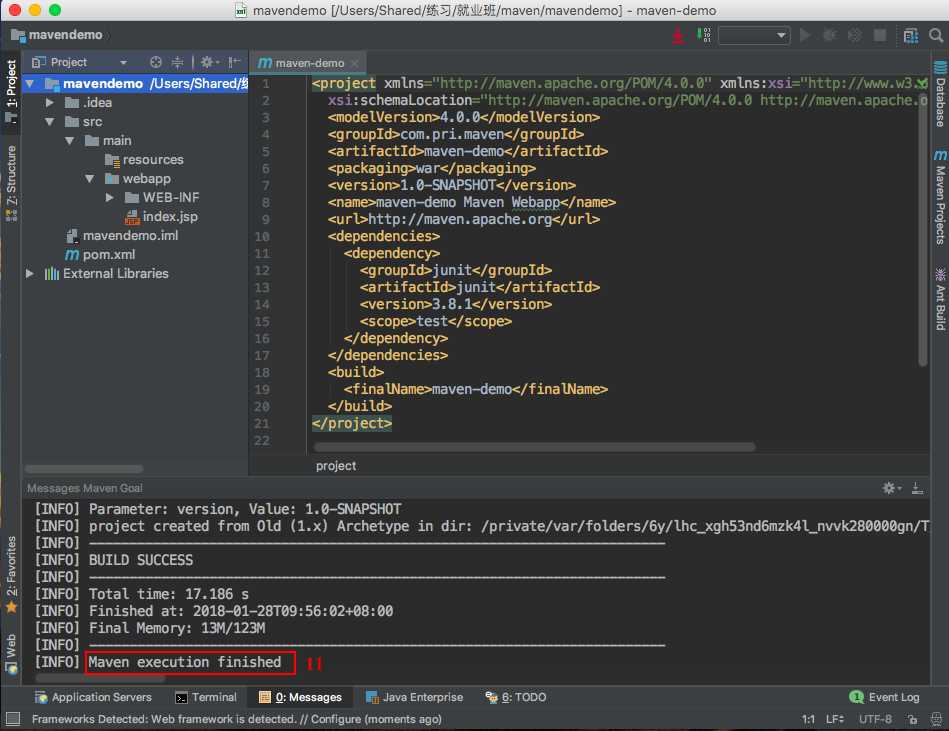Hide the Project tool window
The height and width of the screenshot is (731, 949).
pos(234,62)
